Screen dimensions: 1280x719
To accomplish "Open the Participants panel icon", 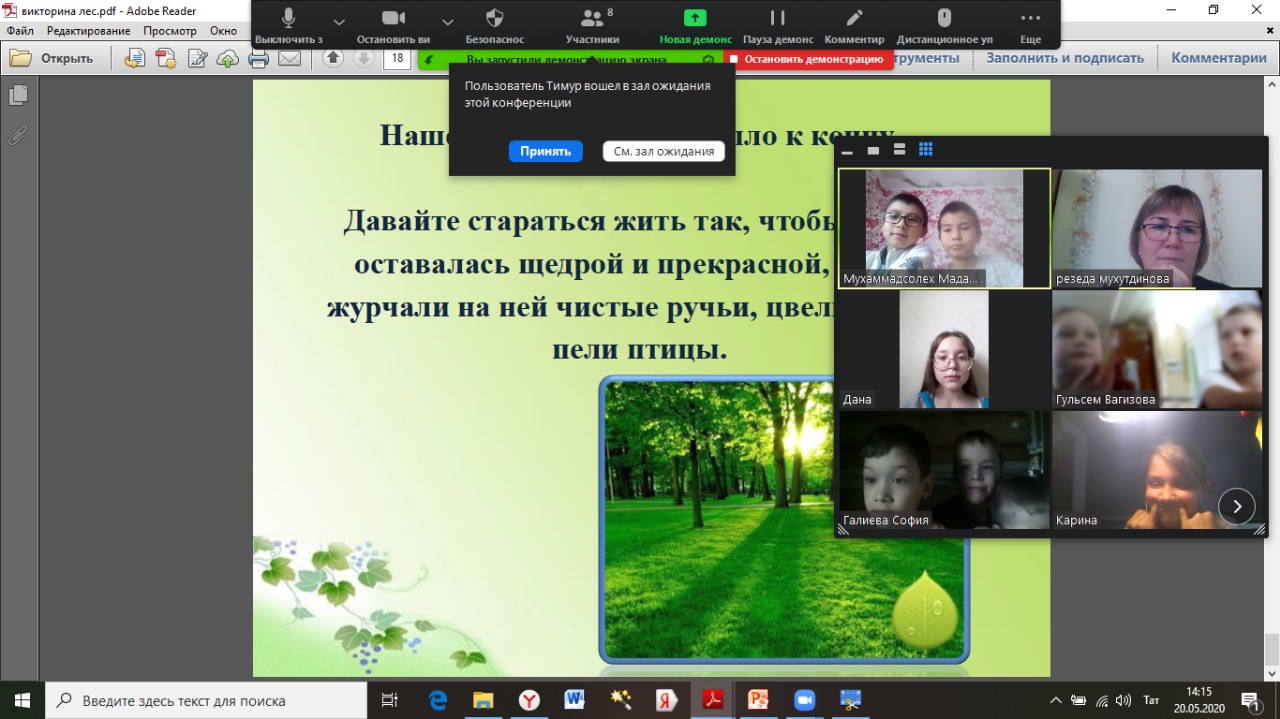I will point(592,19).
